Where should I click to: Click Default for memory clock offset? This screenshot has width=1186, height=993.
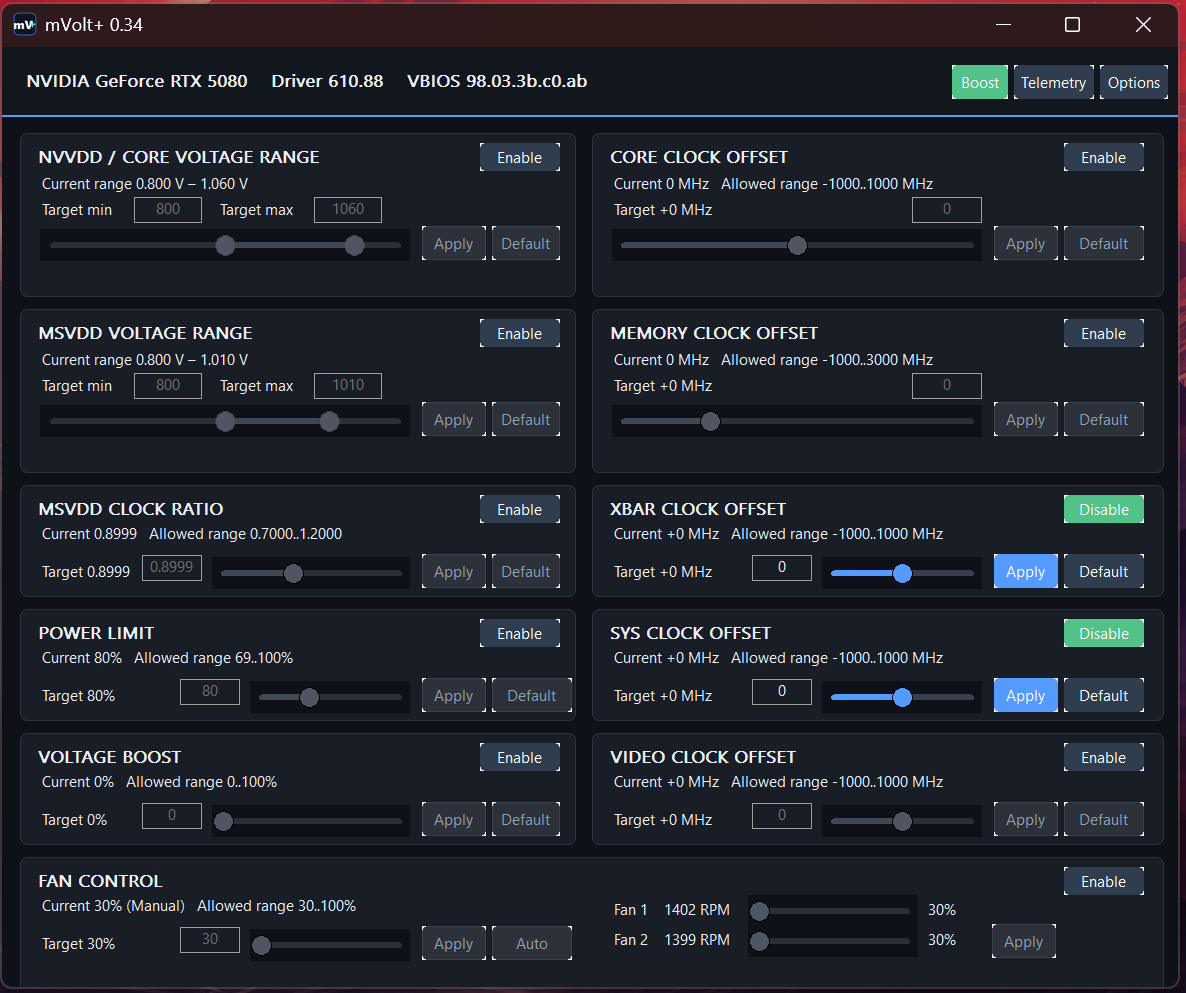point(1104,420)
